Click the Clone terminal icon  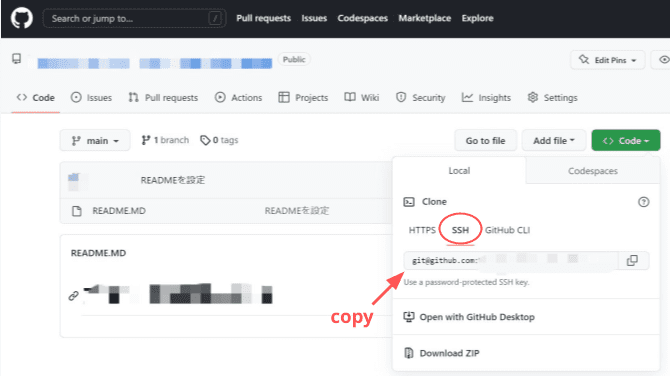pos(409,202)
